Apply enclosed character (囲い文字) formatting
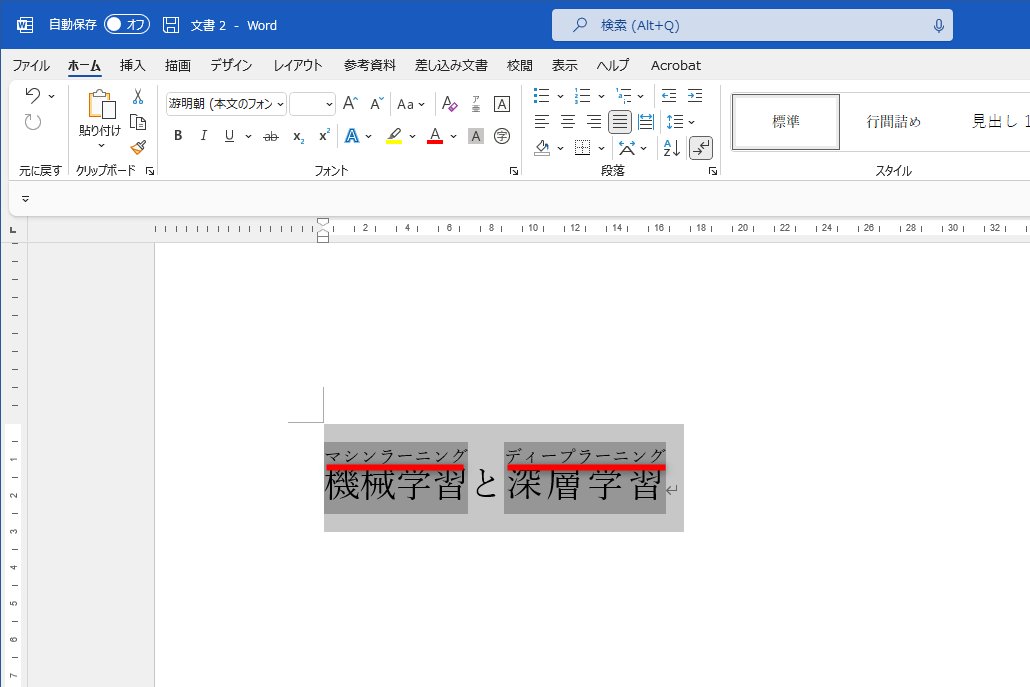Image resolution: width=1030 pixels, height=687 pixels. [x=502, y=136]
